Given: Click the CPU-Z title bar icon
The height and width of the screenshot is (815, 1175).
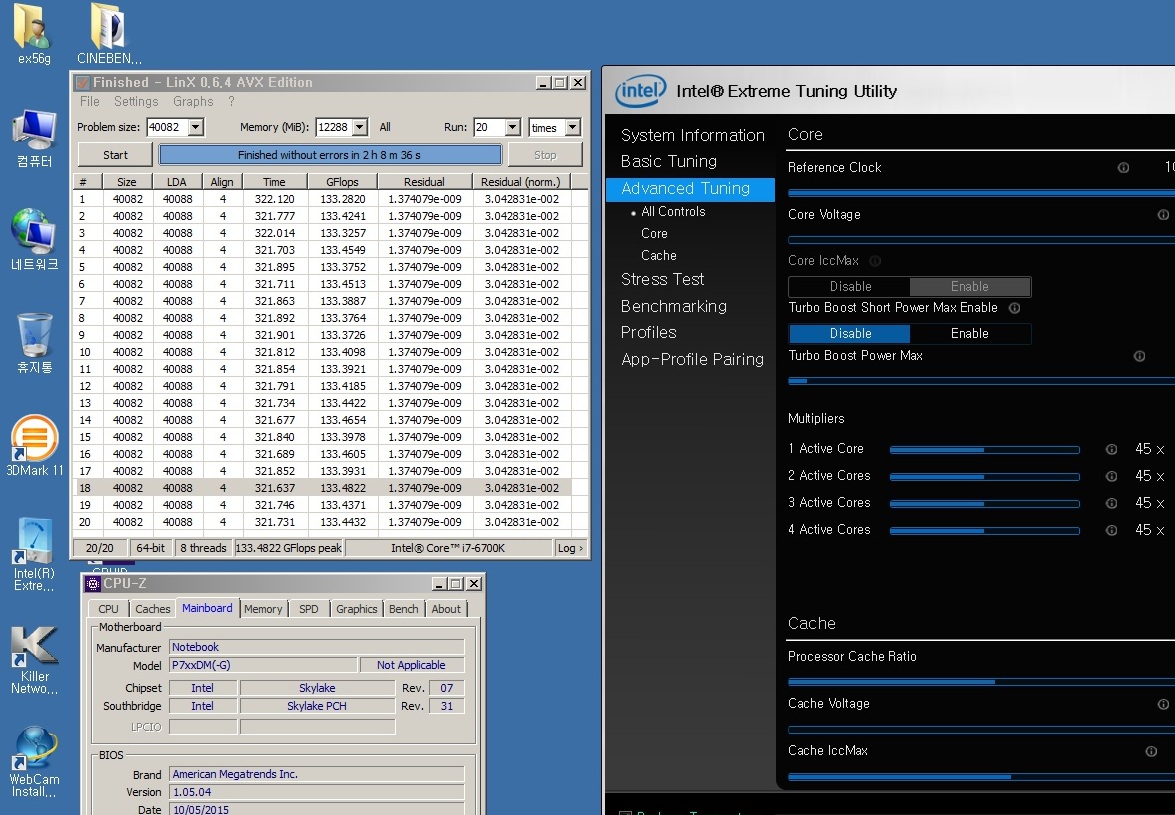Looking at the screenshot, I should [93, 584].
